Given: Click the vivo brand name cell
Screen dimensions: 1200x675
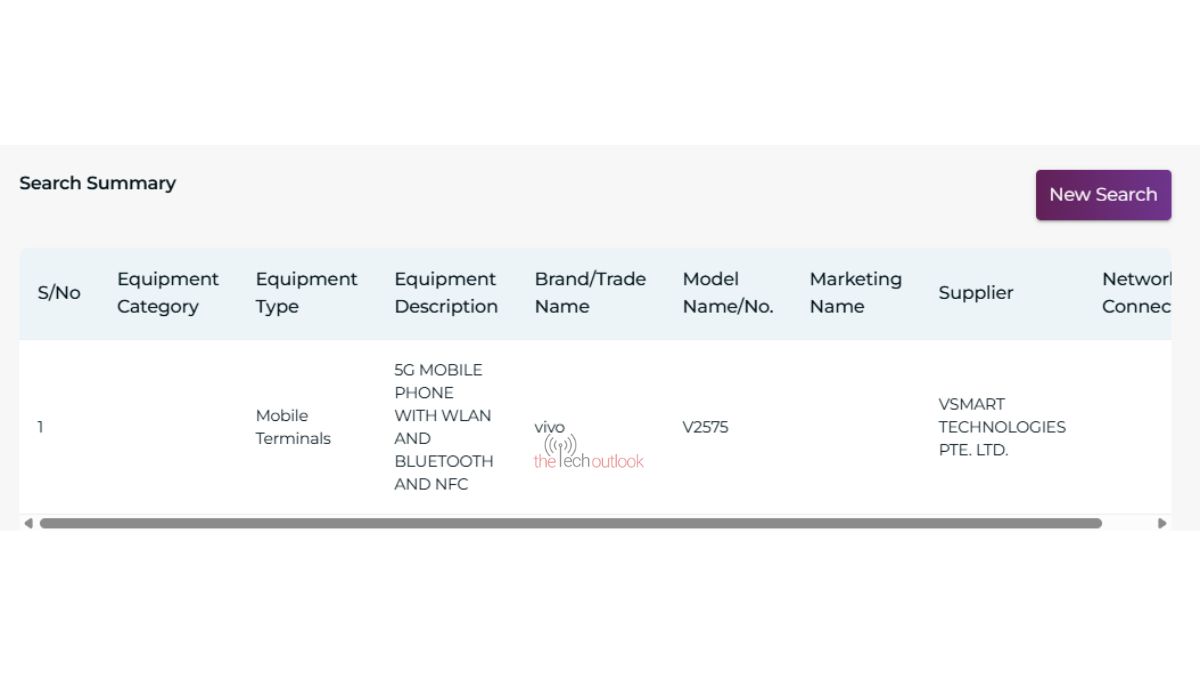Looking at the screenshot, I should (549, 427).
